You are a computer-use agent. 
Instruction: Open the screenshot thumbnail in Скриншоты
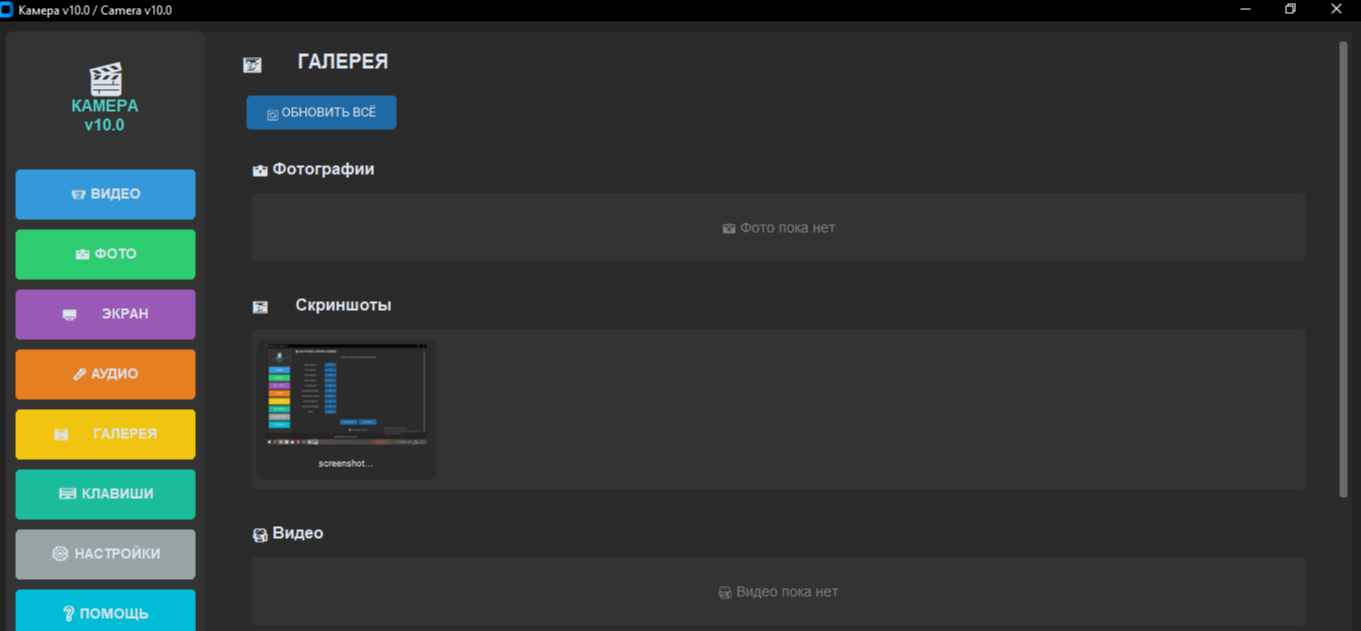(x=346, y=396)
